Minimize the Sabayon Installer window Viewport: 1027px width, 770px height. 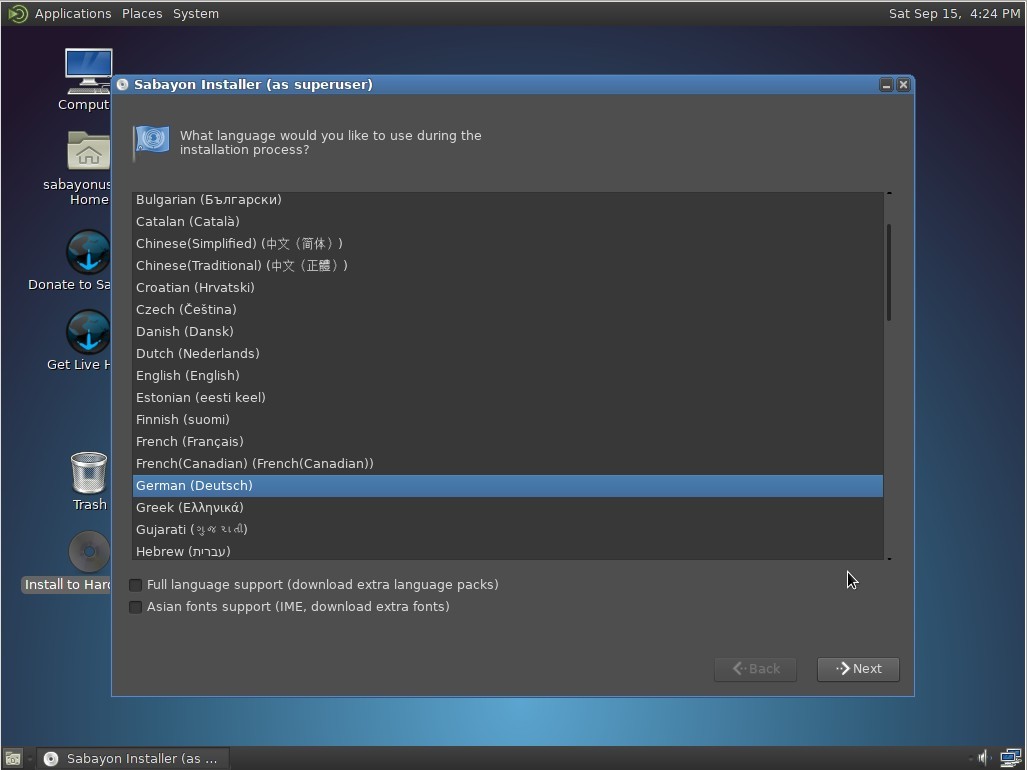coord(886,84)
